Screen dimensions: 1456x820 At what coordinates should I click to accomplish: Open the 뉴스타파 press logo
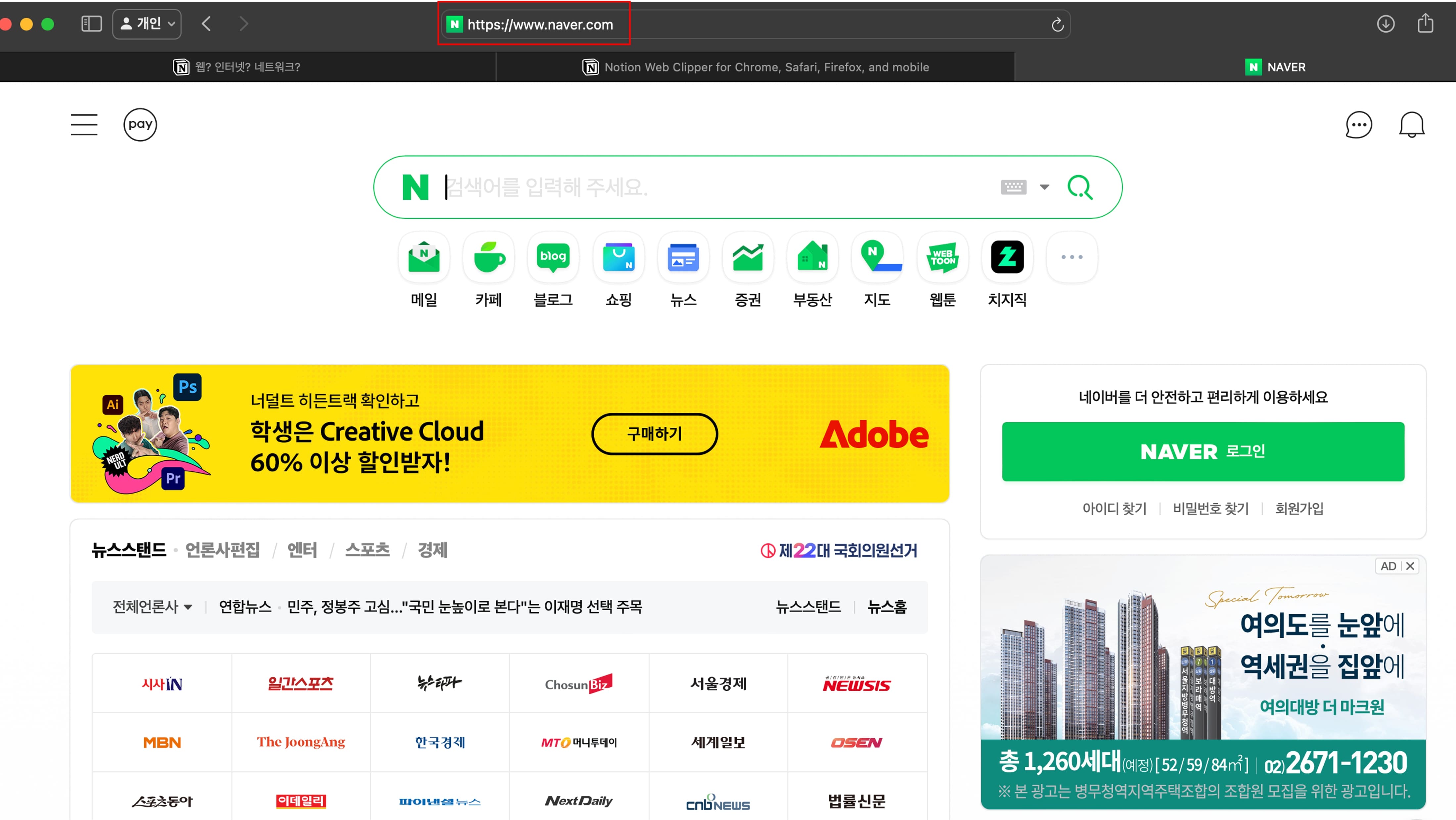pos(440,683)
